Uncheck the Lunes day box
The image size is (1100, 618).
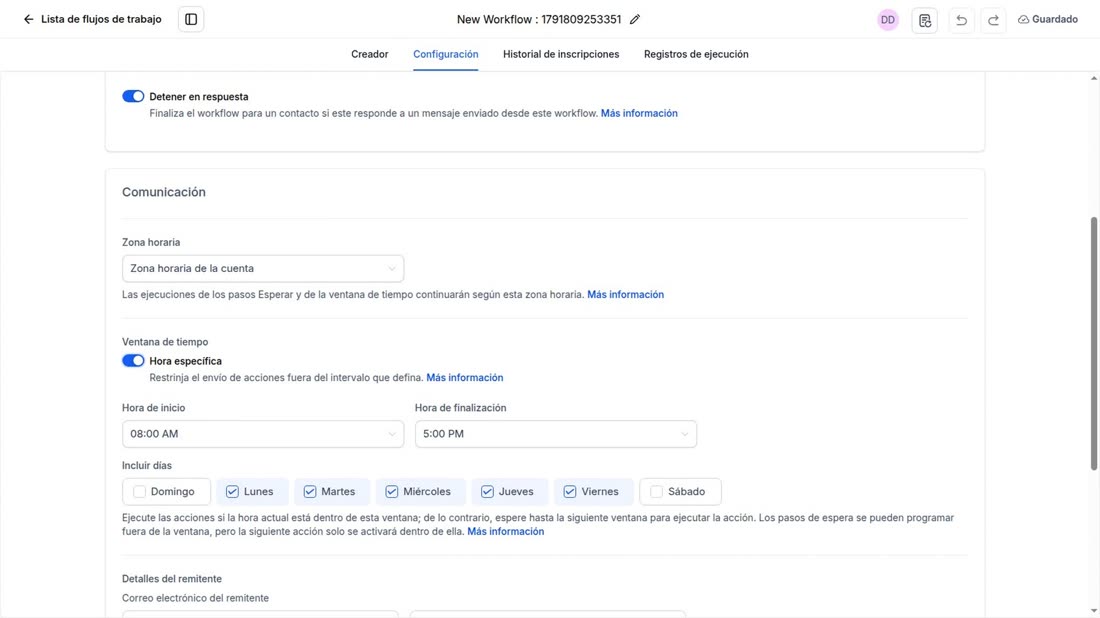coord(232,492)
